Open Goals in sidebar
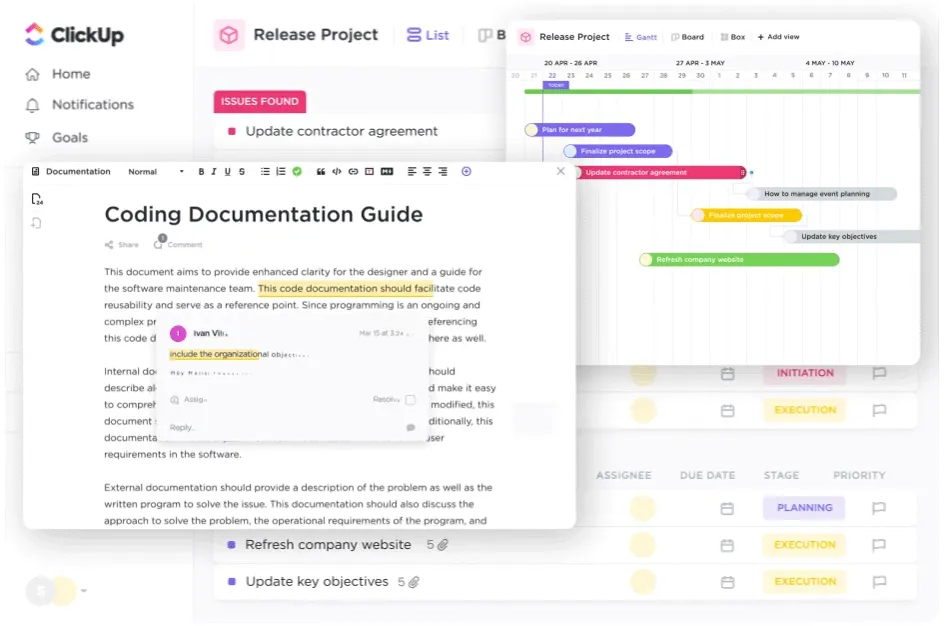This screenshot has width=944, height=626. tap(57, 137)
